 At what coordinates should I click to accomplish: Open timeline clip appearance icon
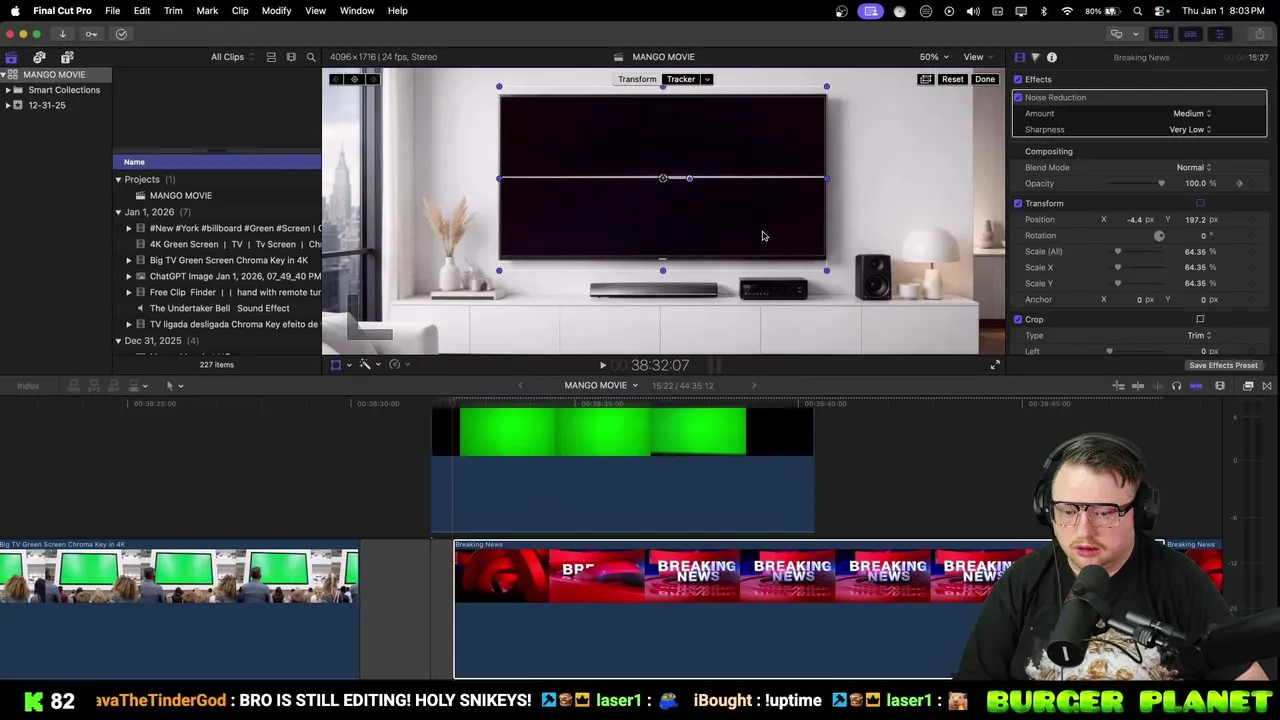click(1220, 386)
